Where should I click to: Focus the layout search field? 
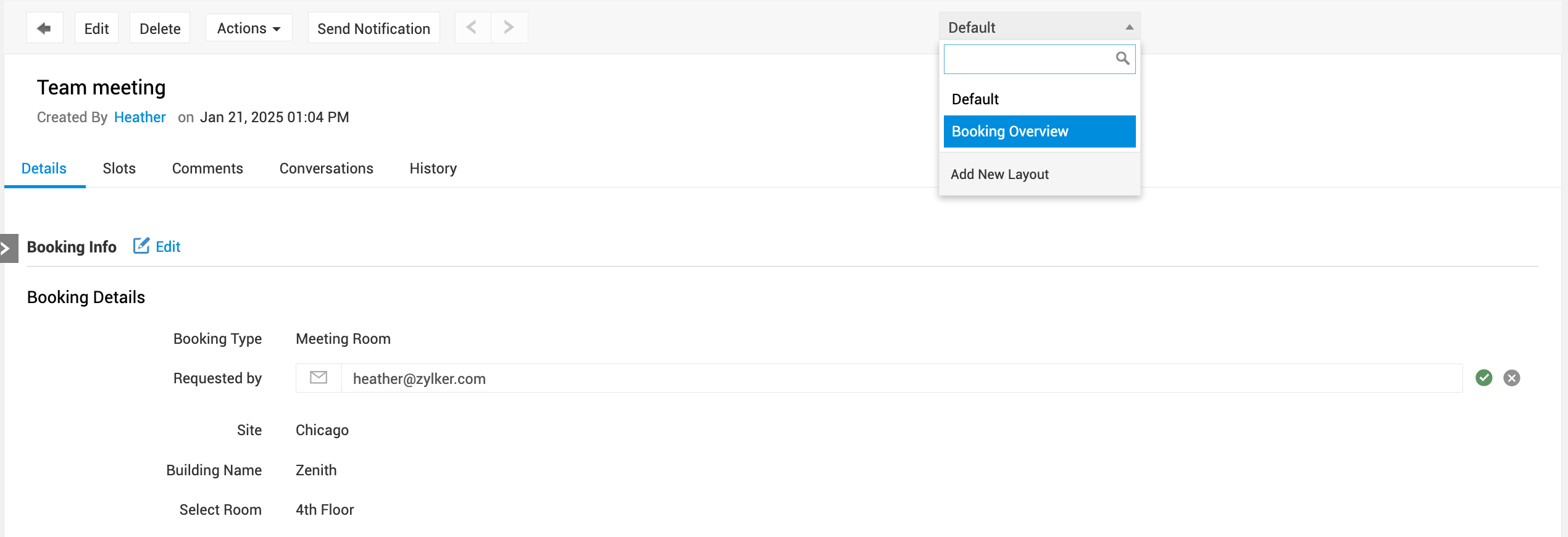tap(1040, 59)
